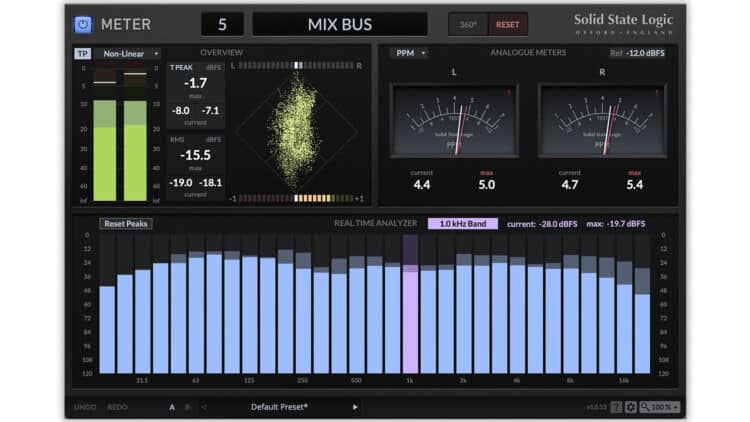Click the right channel level meter bar
Image resolution: width=750 pixels, height=422 pixels.
pyautogui.click(x=135, y=135)
